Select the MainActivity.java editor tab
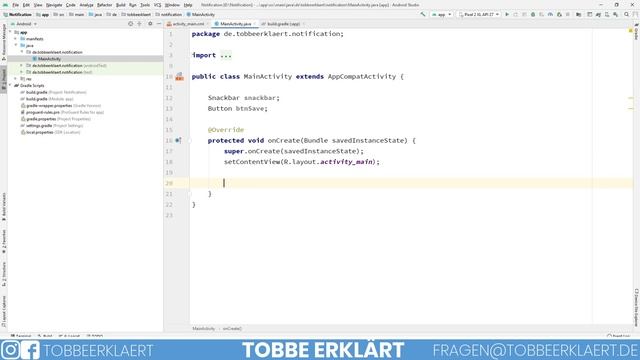 pos(235,24)
